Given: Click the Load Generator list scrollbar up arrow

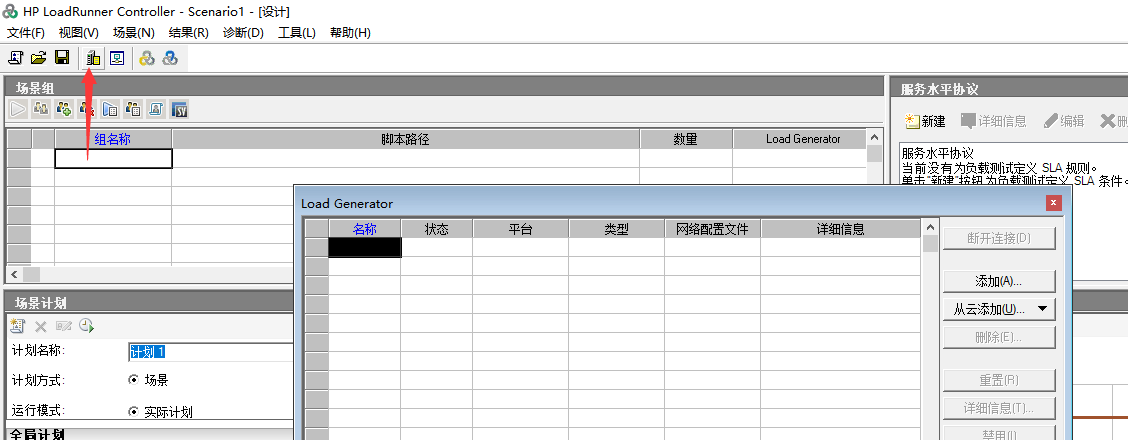Looking at the screenshot, I should point(930,227).
